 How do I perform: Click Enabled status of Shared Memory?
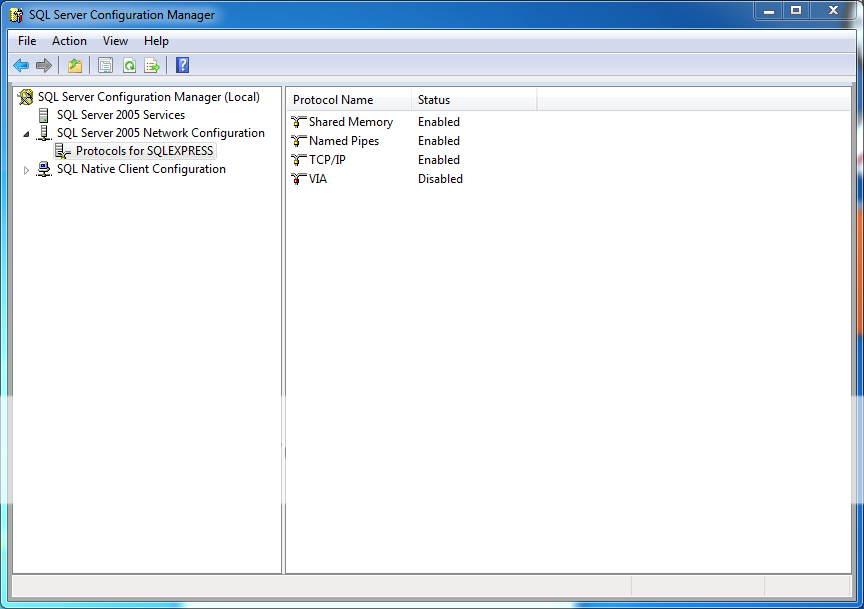click(439, 122)
